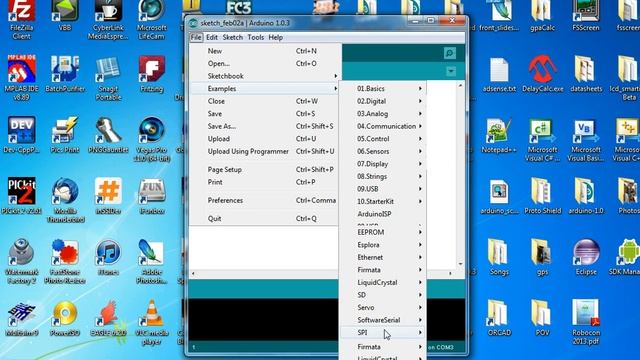Image resolution: width=640 pixels, height=360 pixels.
Task: Expand 07.Display examples submenu
Action: tap(383, 164)
